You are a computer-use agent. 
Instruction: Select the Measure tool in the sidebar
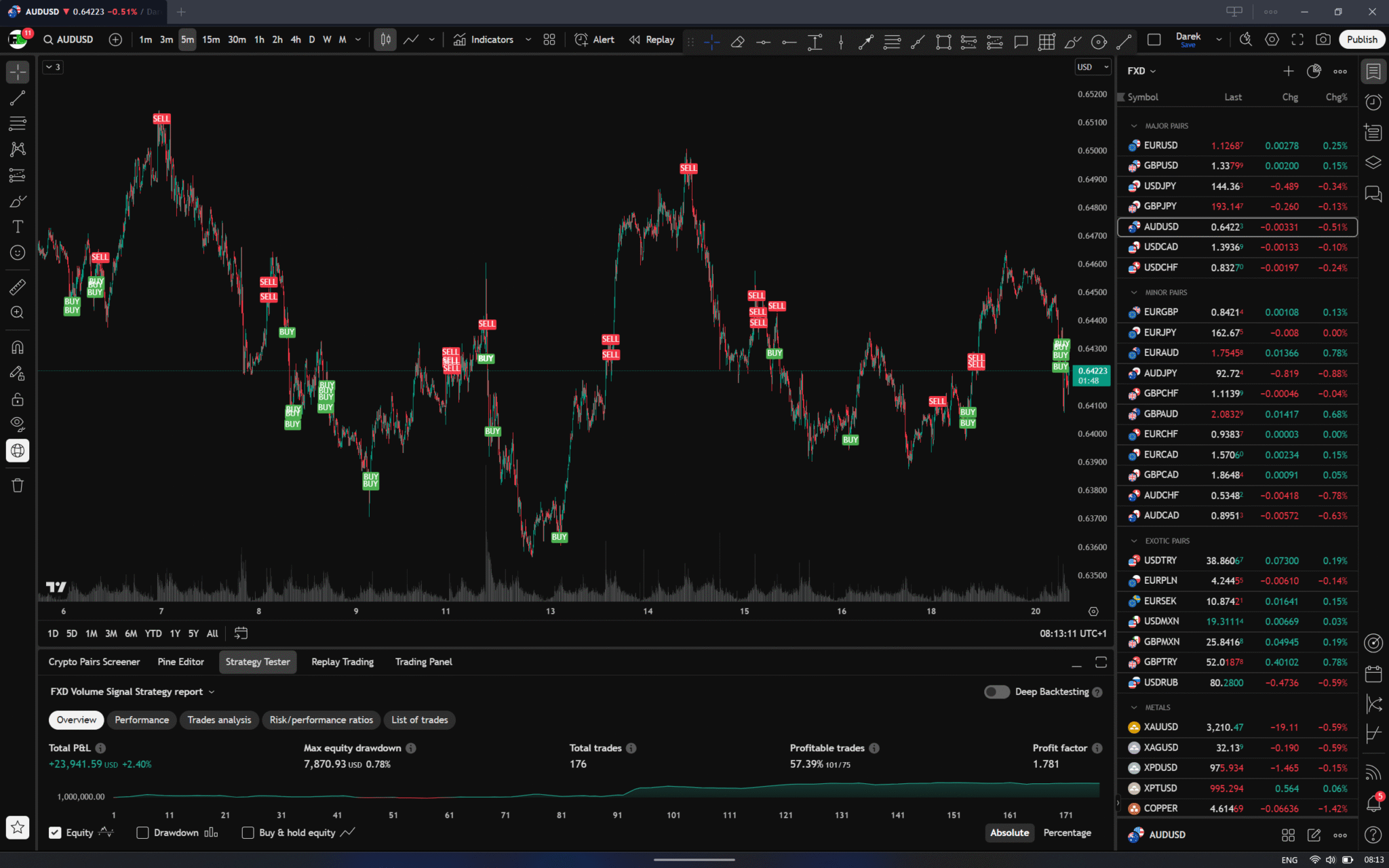click(x=18, y=286)
